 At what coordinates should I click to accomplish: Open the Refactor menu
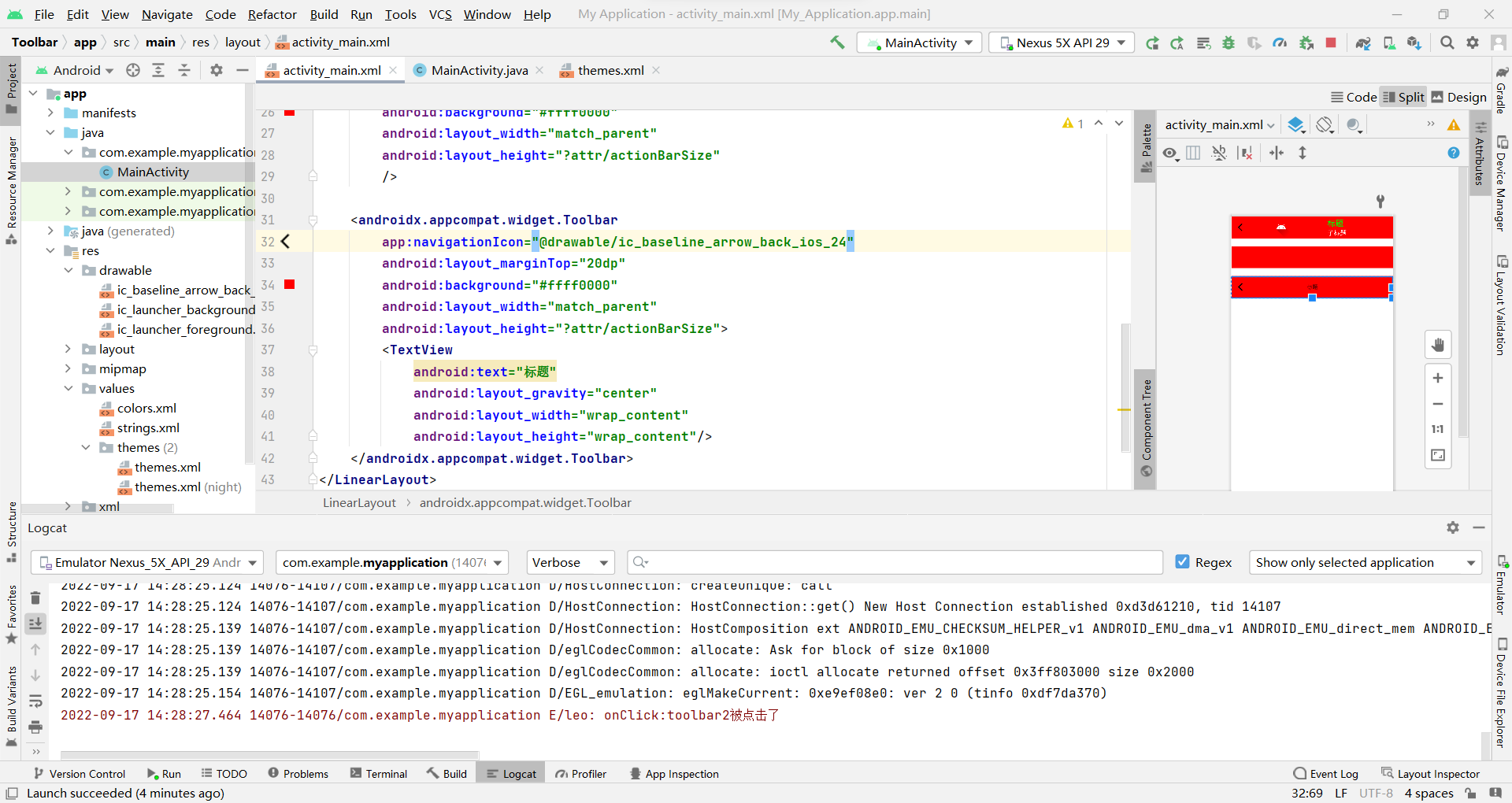click(272, 14)
